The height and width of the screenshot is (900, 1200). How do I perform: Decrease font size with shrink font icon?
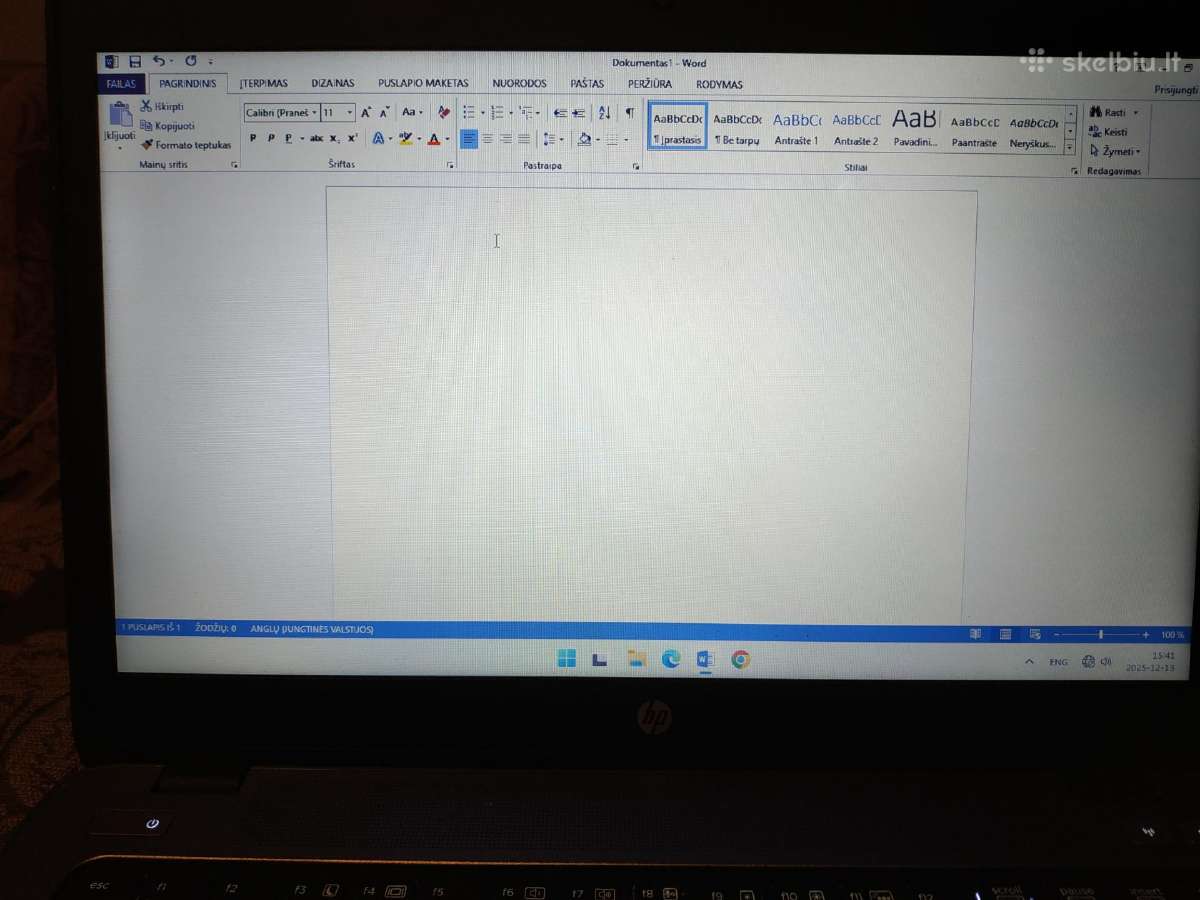click(x=385, y=113)
